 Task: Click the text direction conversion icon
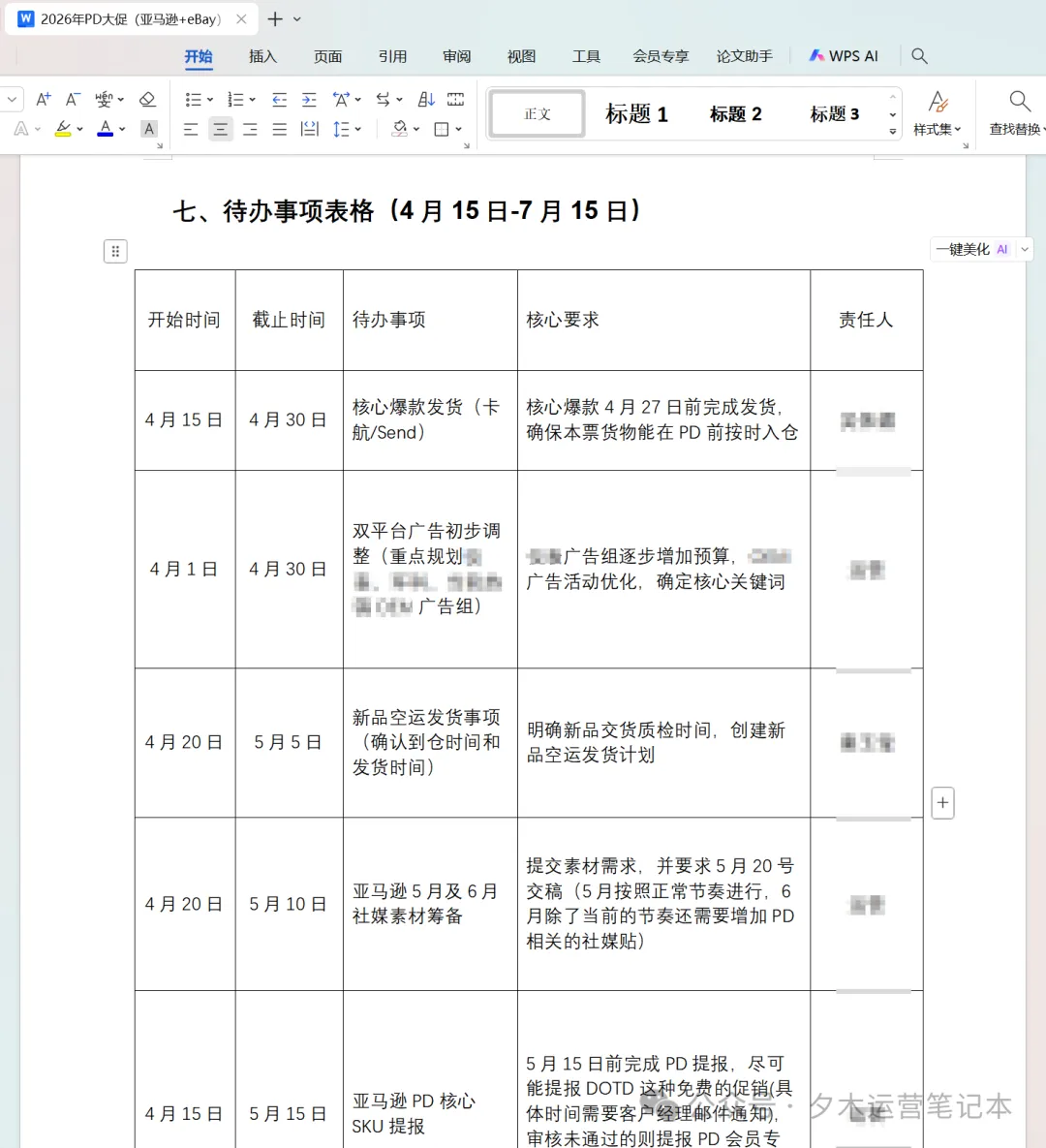(383, 99)
